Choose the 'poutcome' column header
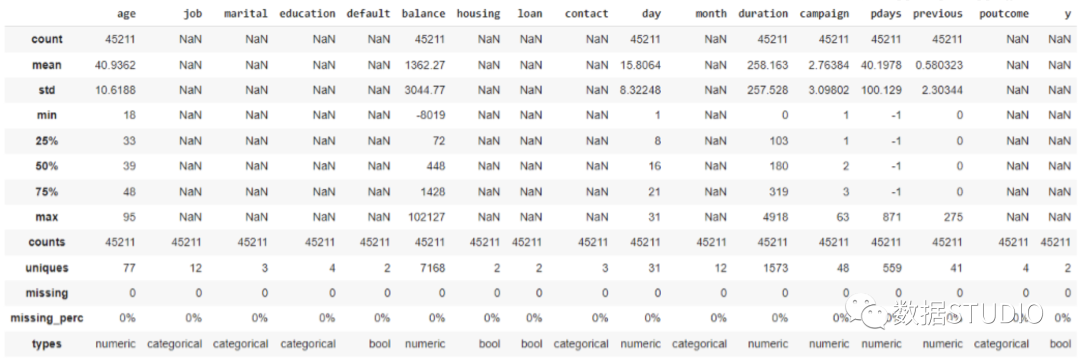Image resolution: width=1080 pixels, height=361 pixels. 1004,14
